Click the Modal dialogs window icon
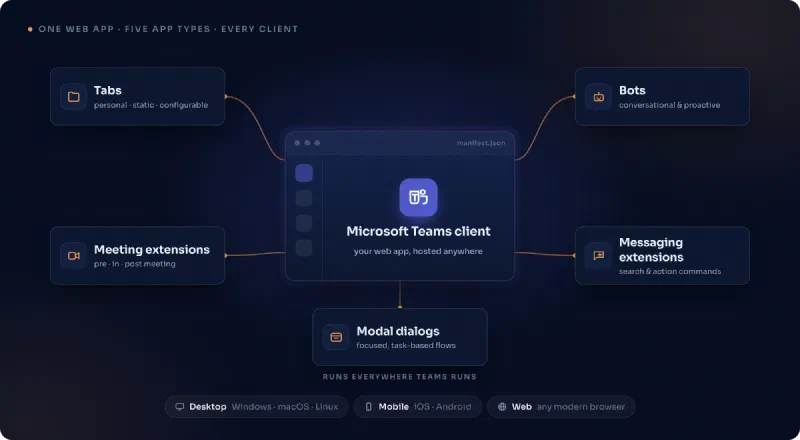The image size is (800, 440). pos(336,337)
